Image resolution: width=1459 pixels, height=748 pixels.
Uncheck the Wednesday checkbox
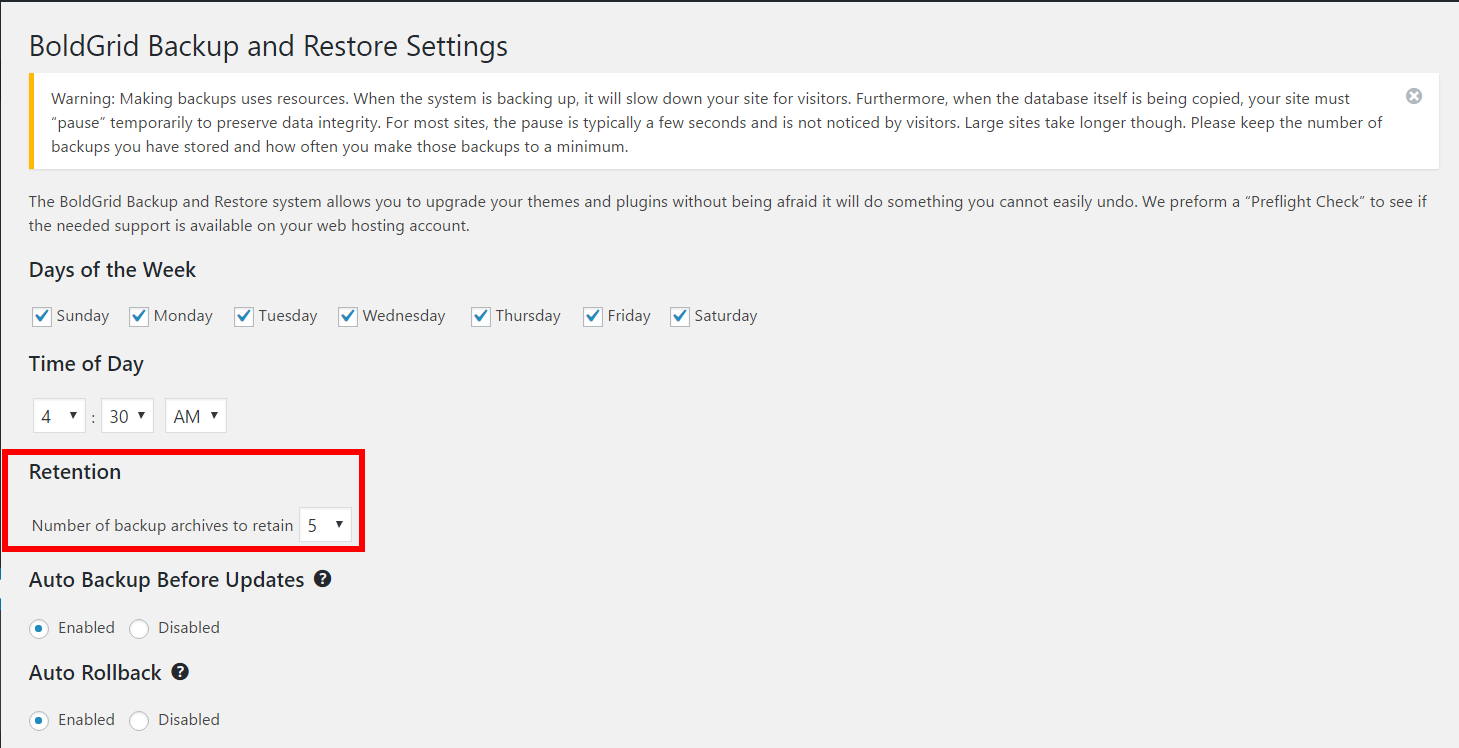348,316
